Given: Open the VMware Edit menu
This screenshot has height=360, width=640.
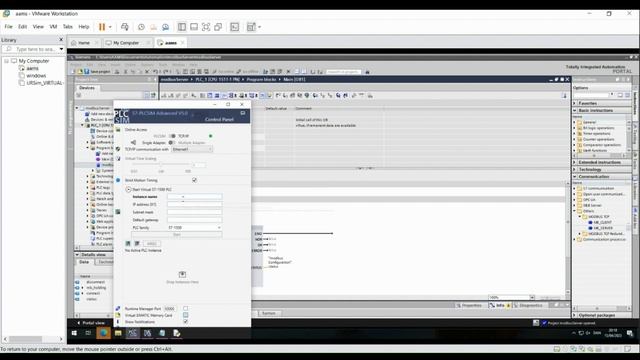Looking at the screenshot, I should pos(22,27).
